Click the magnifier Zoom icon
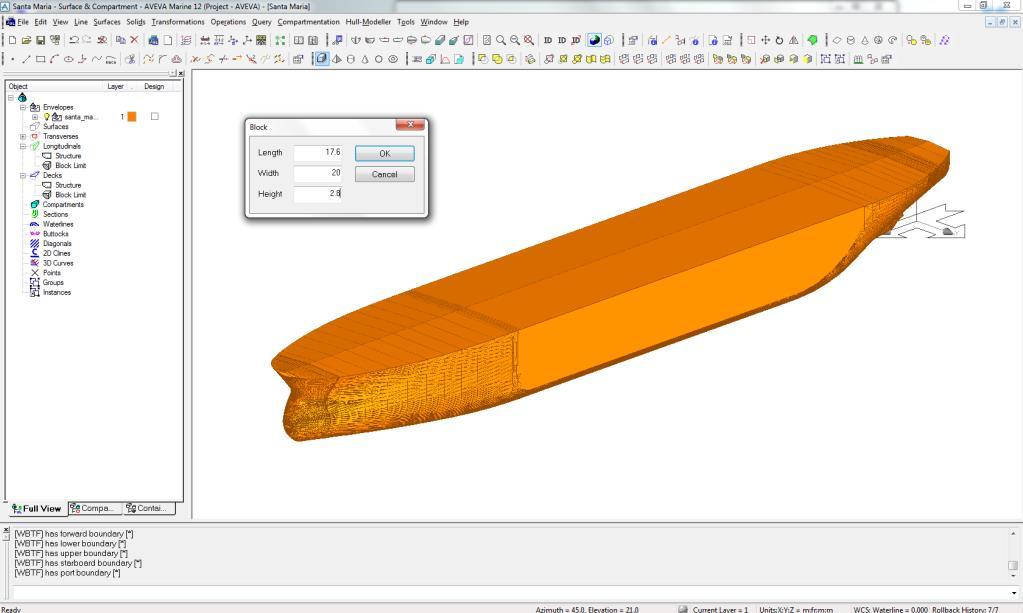Image resolution: width=1023 pixels, height=613 pixels. [x=500, y=40]
